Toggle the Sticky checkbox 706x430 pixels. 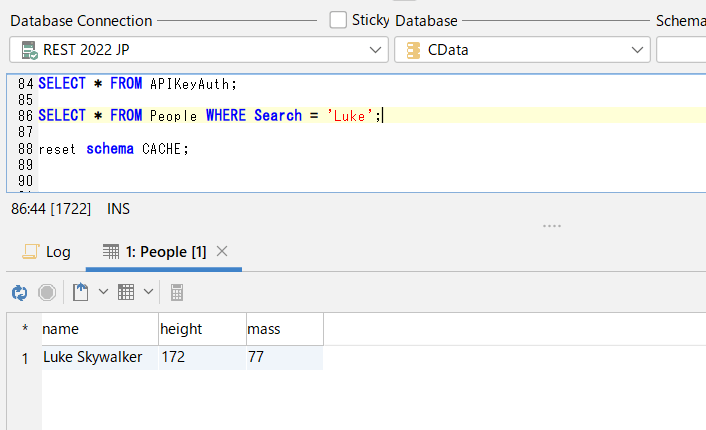338,20
